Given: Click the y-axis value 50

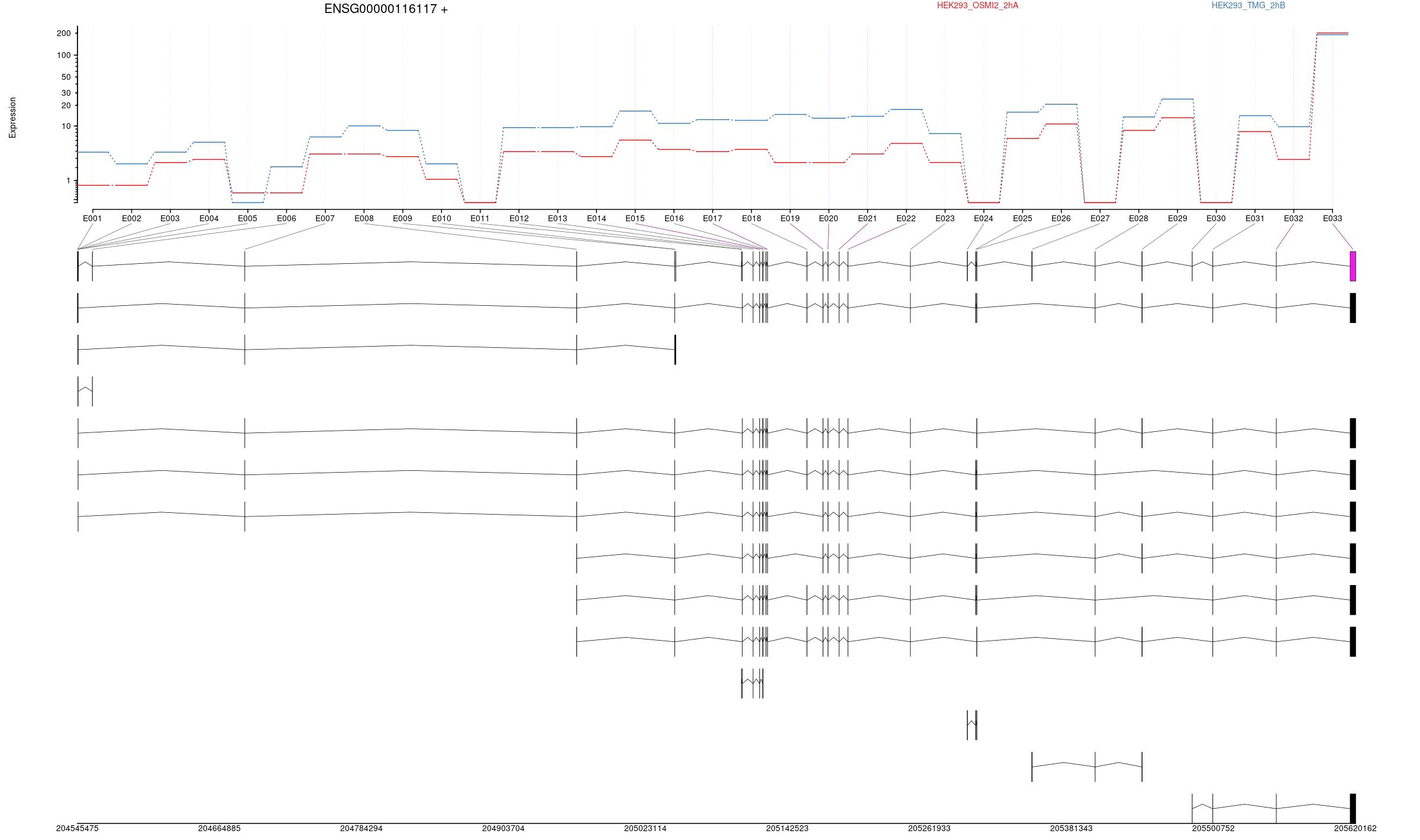Looking at the screenshot, I should (x=66, y=77).
